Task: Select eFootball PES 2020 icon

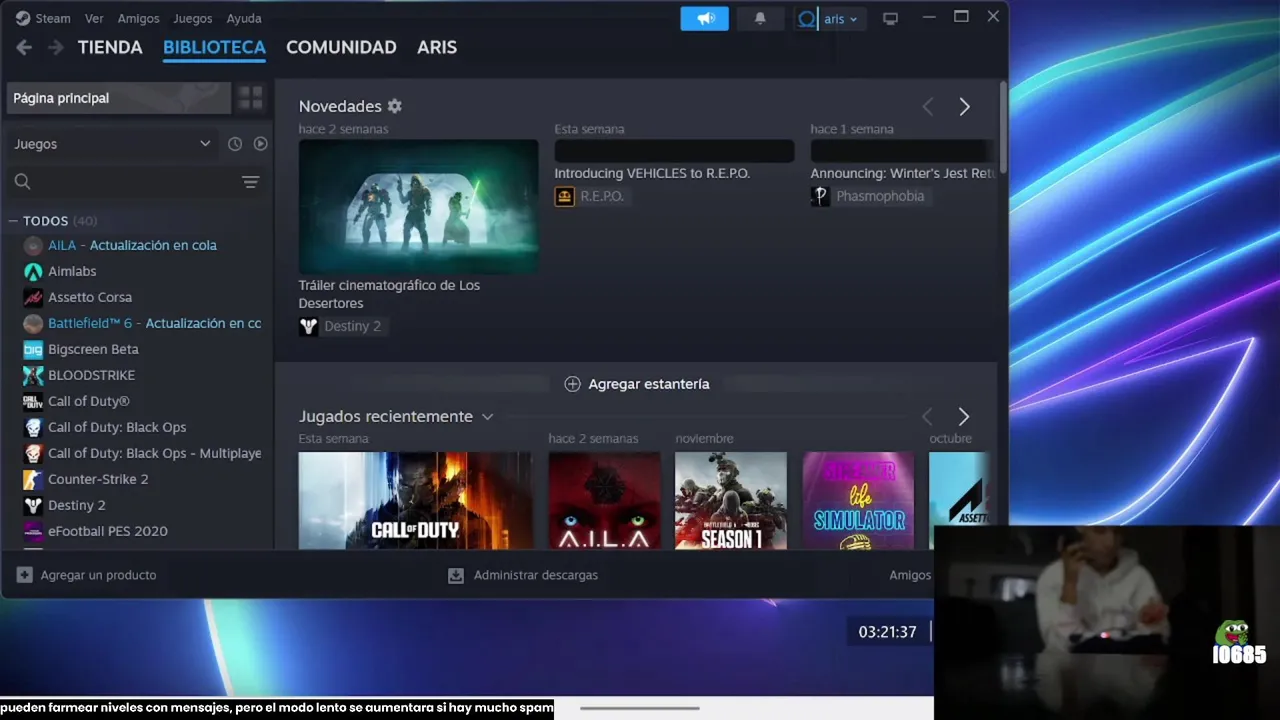Action: [x=33, y=531]
